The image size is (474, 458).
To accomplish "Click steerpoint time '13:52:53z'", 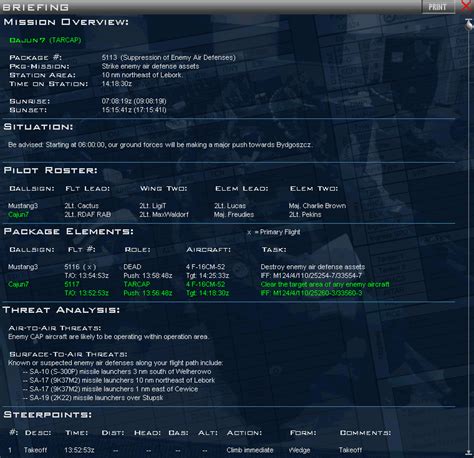I will click(79, 450).
